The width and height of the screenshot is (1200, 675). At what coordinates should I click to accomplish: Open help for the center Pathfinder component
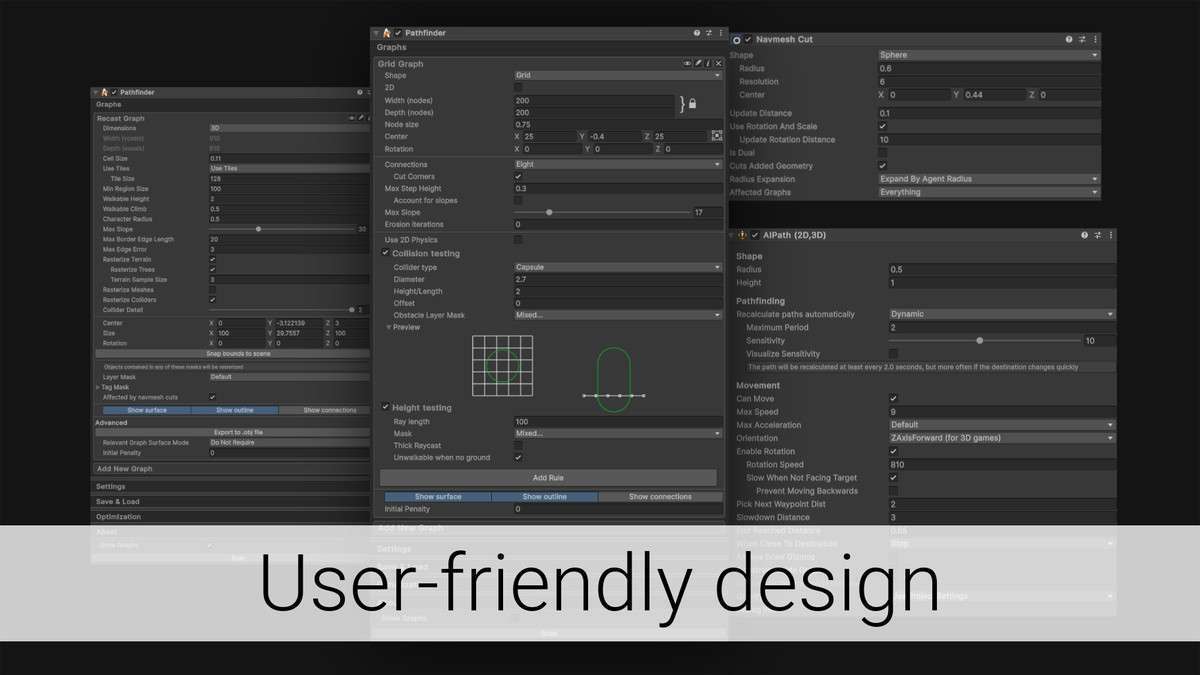[697, 33]
